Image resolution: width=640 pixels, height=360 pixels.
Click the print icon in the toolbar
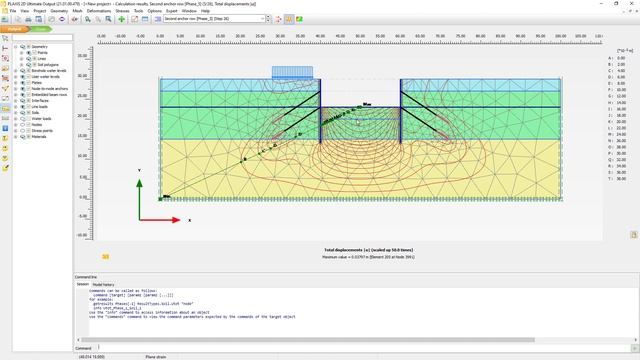tap(28, 19)
